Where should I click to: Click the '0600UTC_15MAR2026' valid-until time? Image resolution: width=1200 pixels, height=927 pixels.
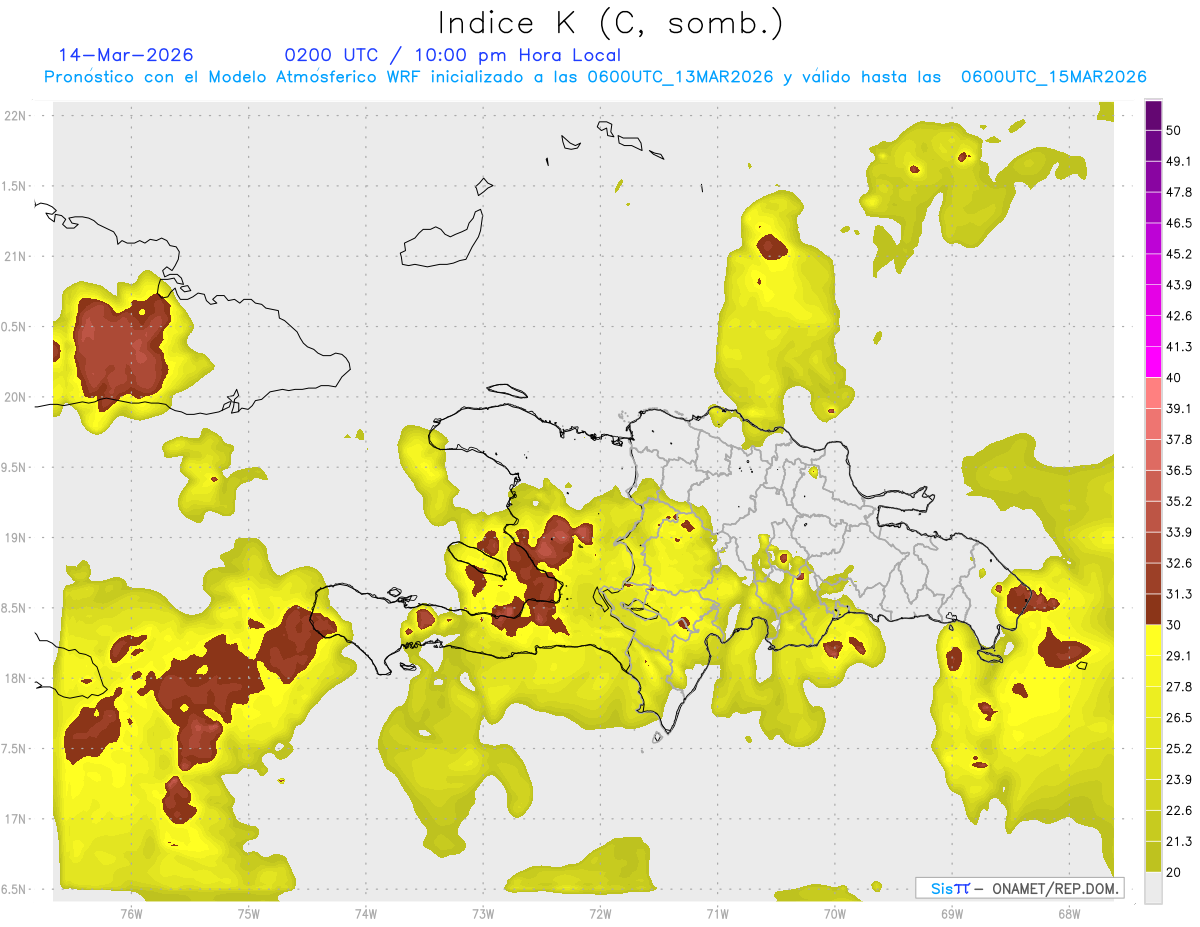pyautogui.click(x=1053, y=77)
